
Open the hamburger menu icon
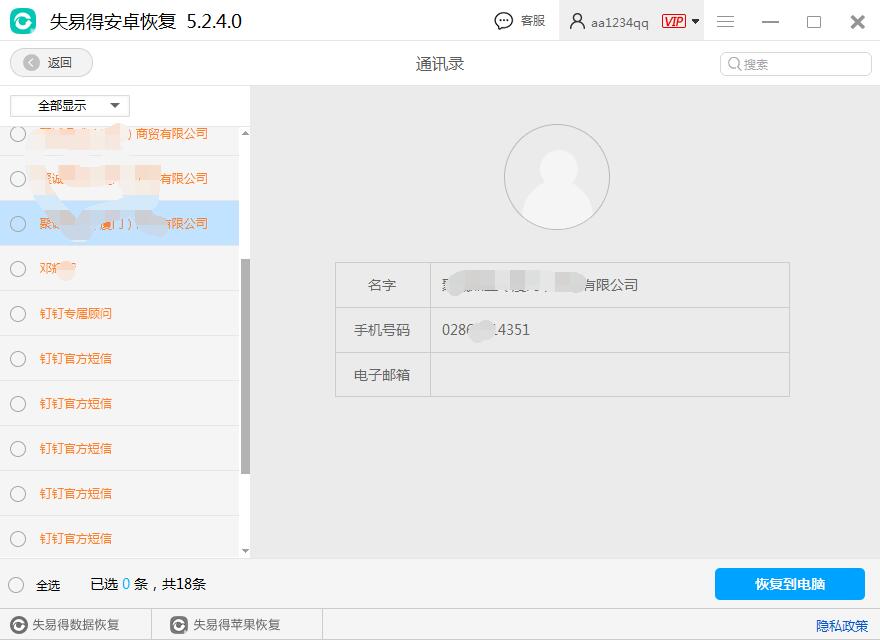point(726,20)
